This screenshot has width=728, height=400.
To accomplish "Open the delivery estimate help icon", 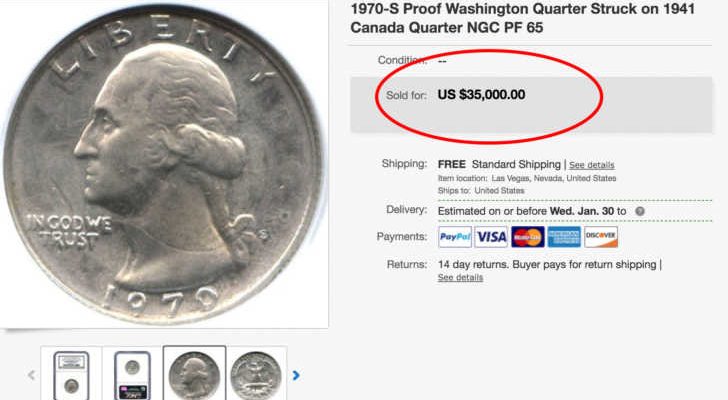I will (640, 211).
